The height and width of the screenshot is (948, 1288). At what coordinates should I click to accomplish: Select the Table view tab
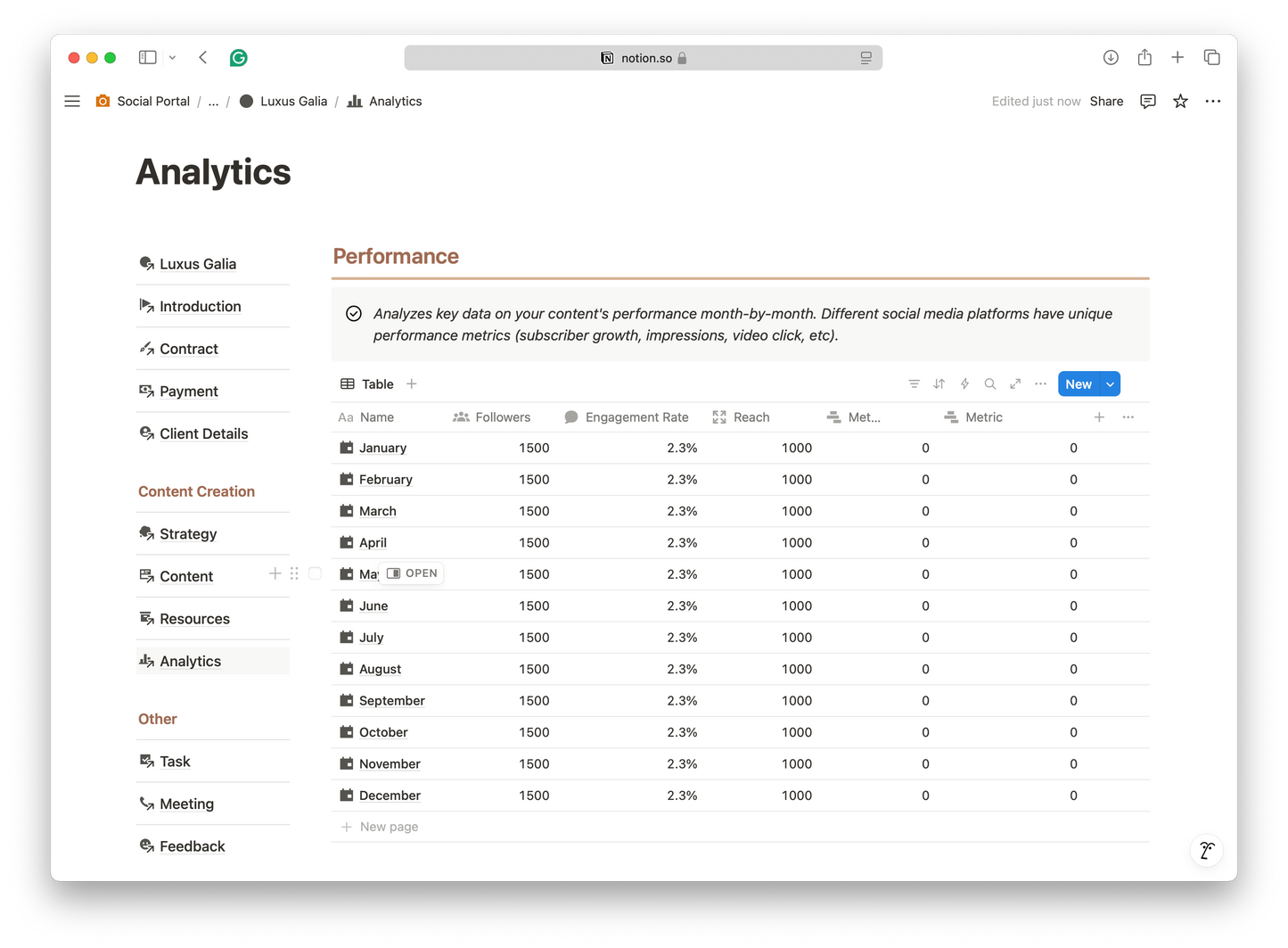point(367,384)
